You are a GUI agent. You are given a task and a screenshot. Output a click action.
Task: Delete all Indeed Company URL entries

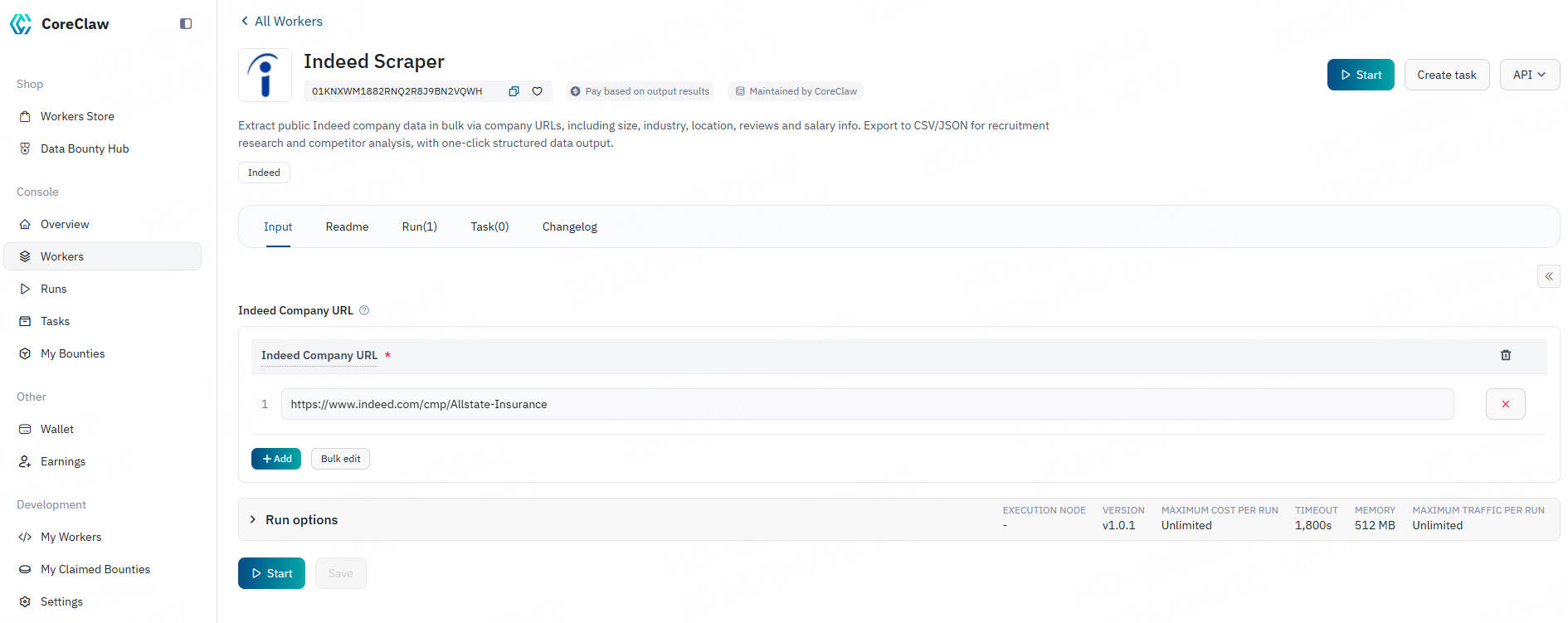tap(1505, 355)
